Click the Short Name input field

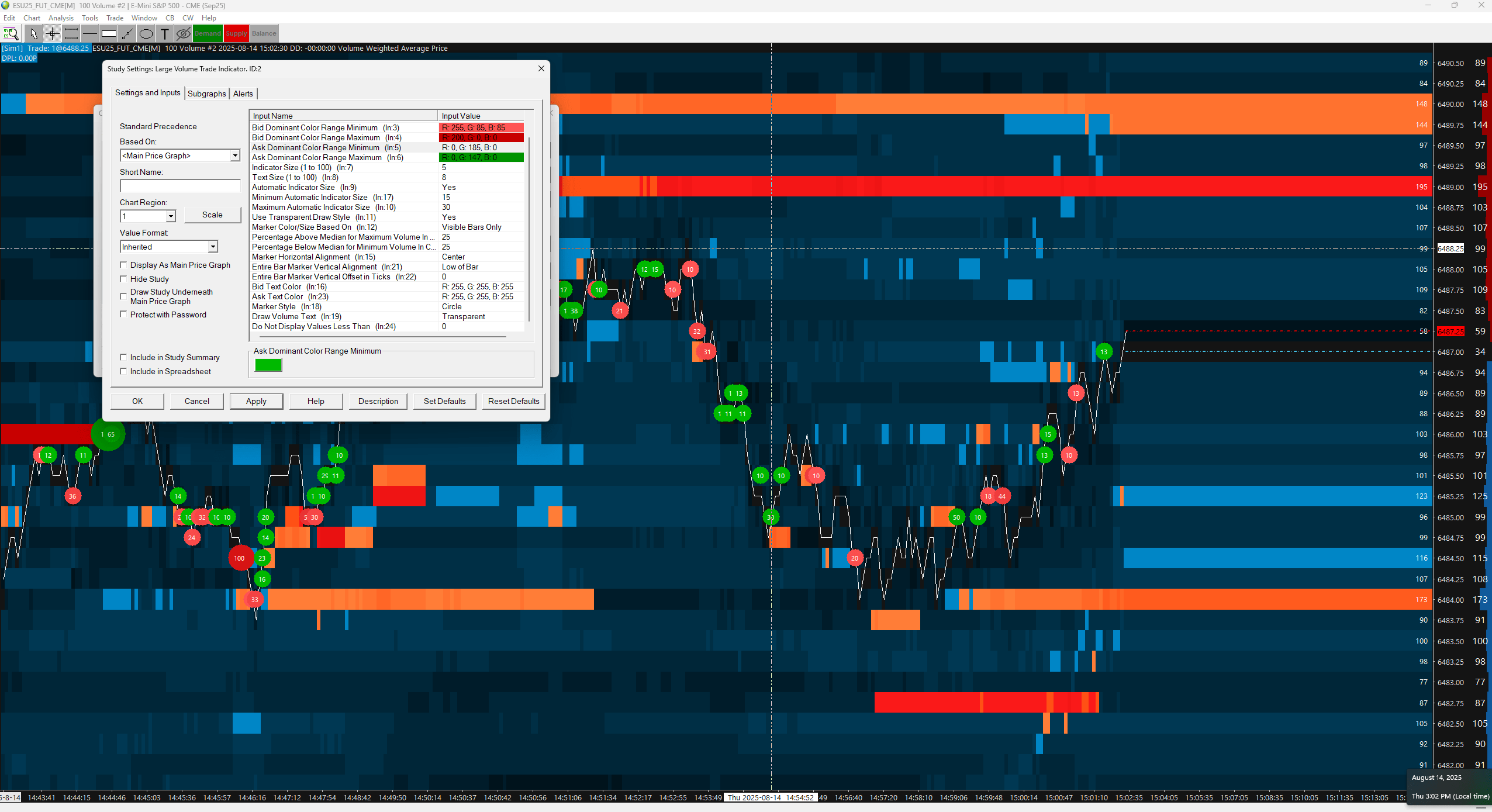click(x=180, y=186)
